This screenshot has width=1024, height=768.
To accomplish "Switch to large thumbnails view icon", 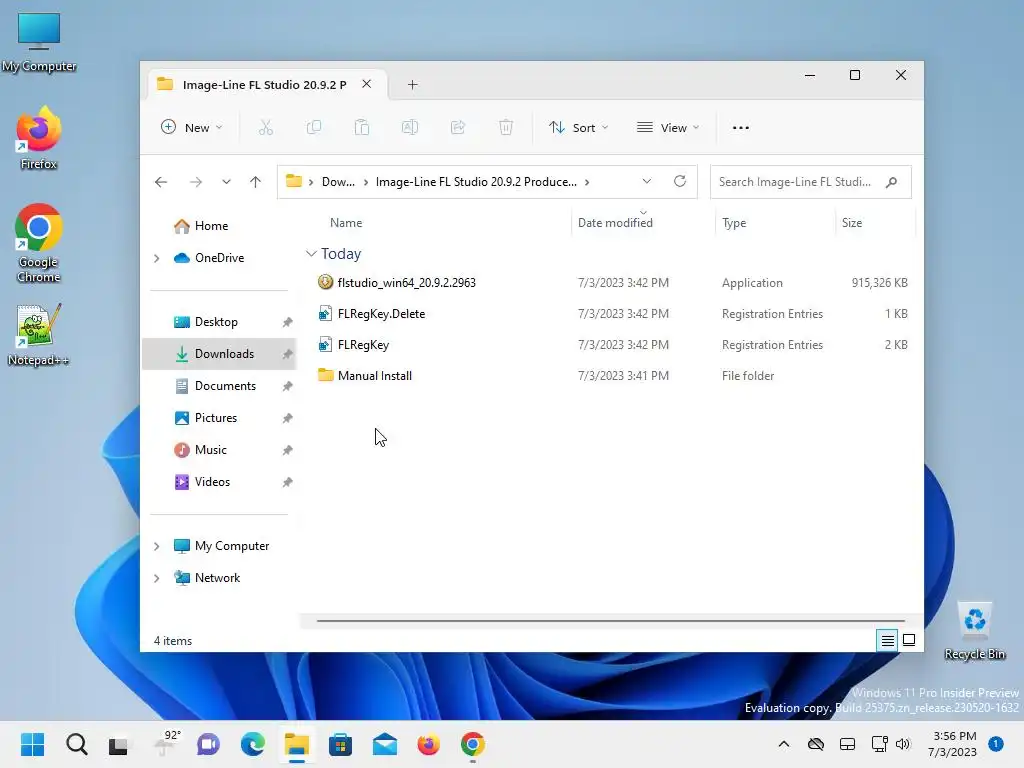I will (x=908, y=640).
